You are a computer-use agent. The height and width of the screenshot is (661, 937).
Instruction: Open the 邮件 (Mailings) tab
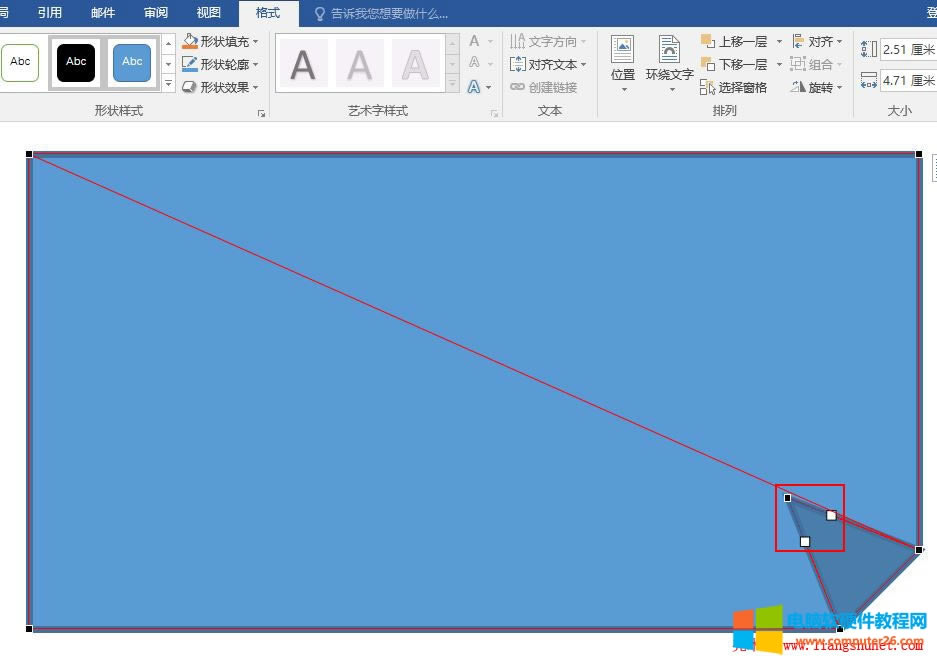coord(103,13)
